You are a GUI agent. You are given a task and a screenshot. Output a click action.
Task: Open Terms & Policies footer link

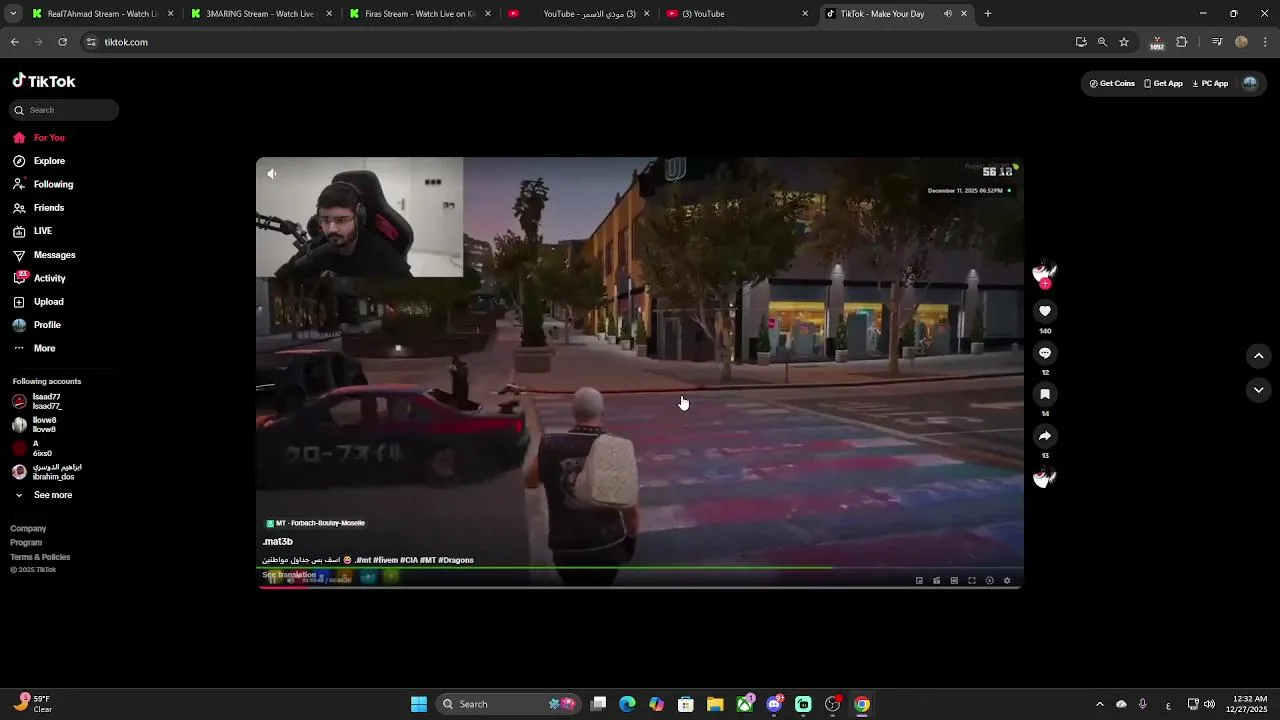(40, 557)
